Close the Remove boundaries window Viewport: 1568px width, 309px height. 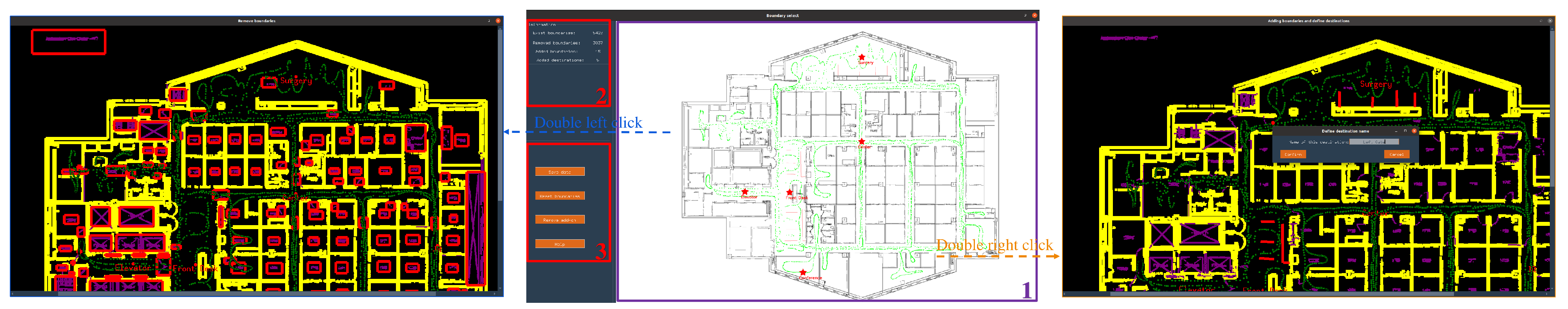pyautogui.click(x=498, y=21)
